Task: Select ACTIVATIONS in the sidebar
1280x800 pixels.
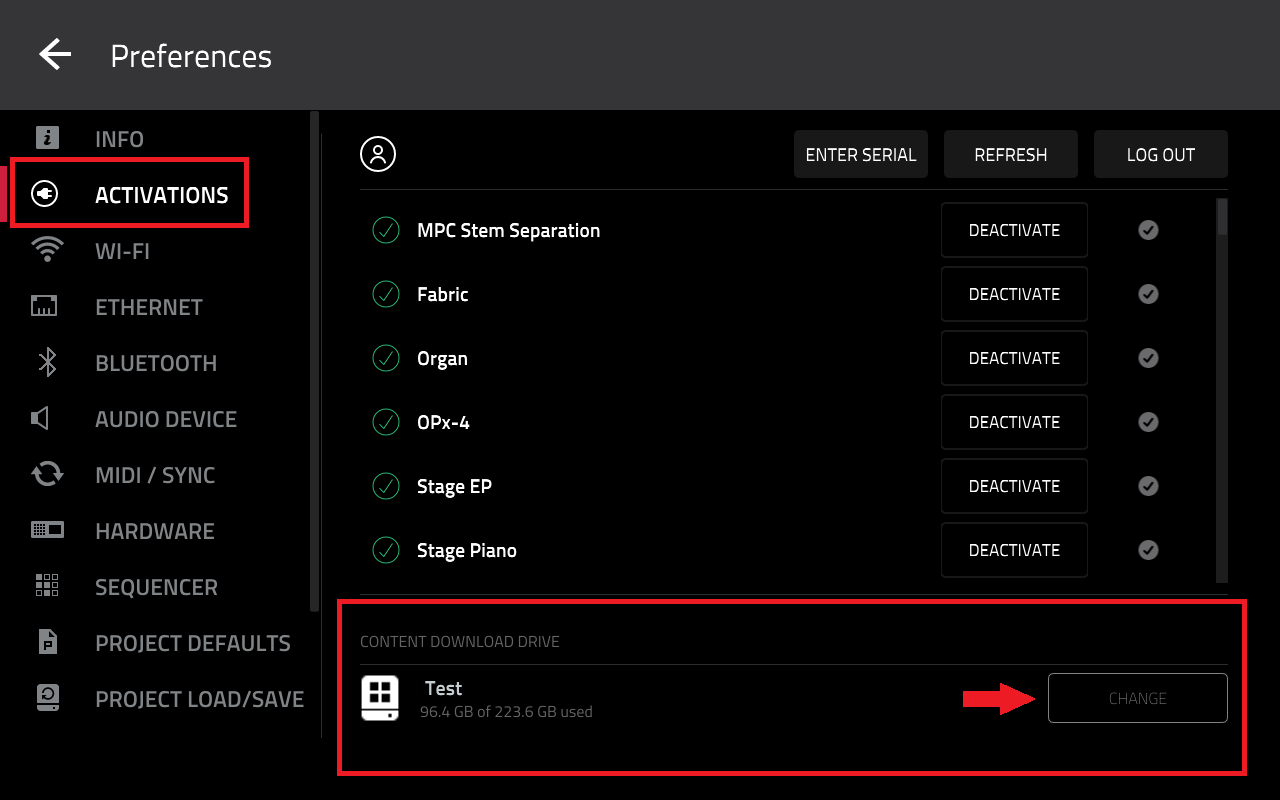Action: pyautogui.click(x=160, y=195)
